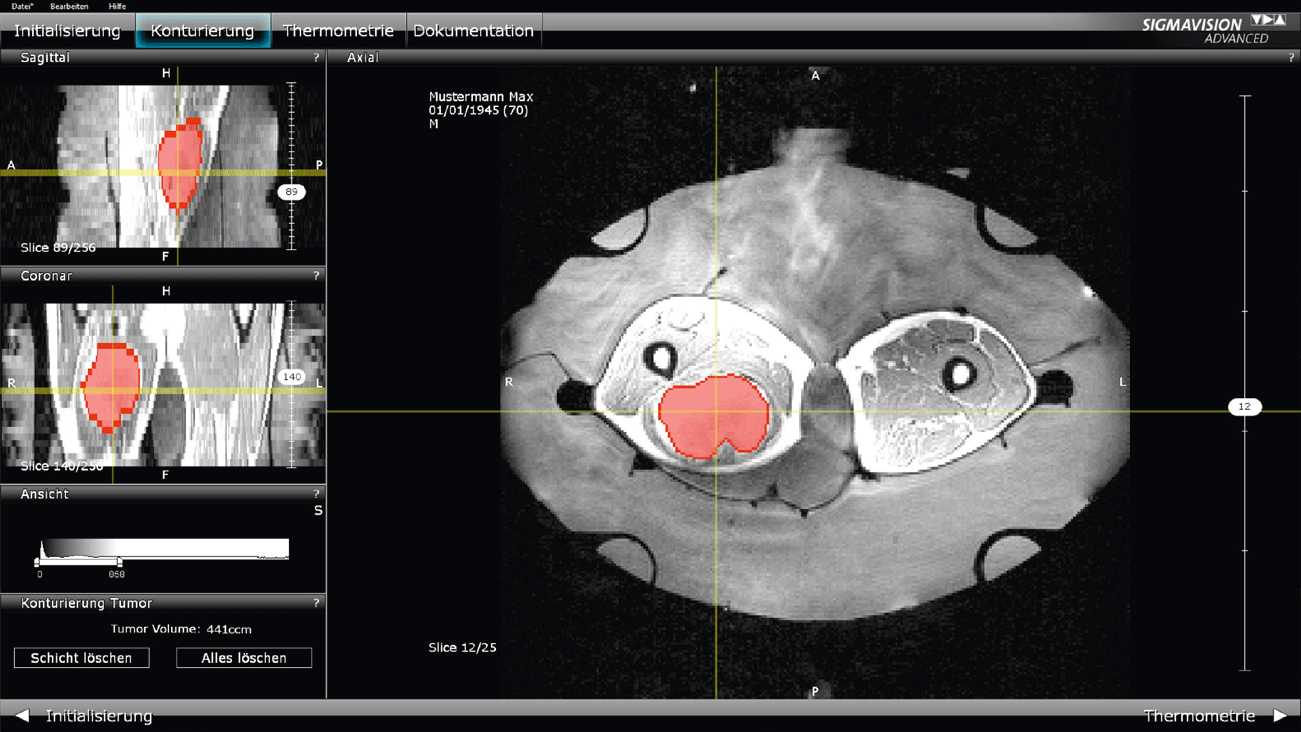Click the Ansicht panel help question mark
The width and height of the screenshot is (1301, 732).
pyautogui.click(x=316, y=494)
